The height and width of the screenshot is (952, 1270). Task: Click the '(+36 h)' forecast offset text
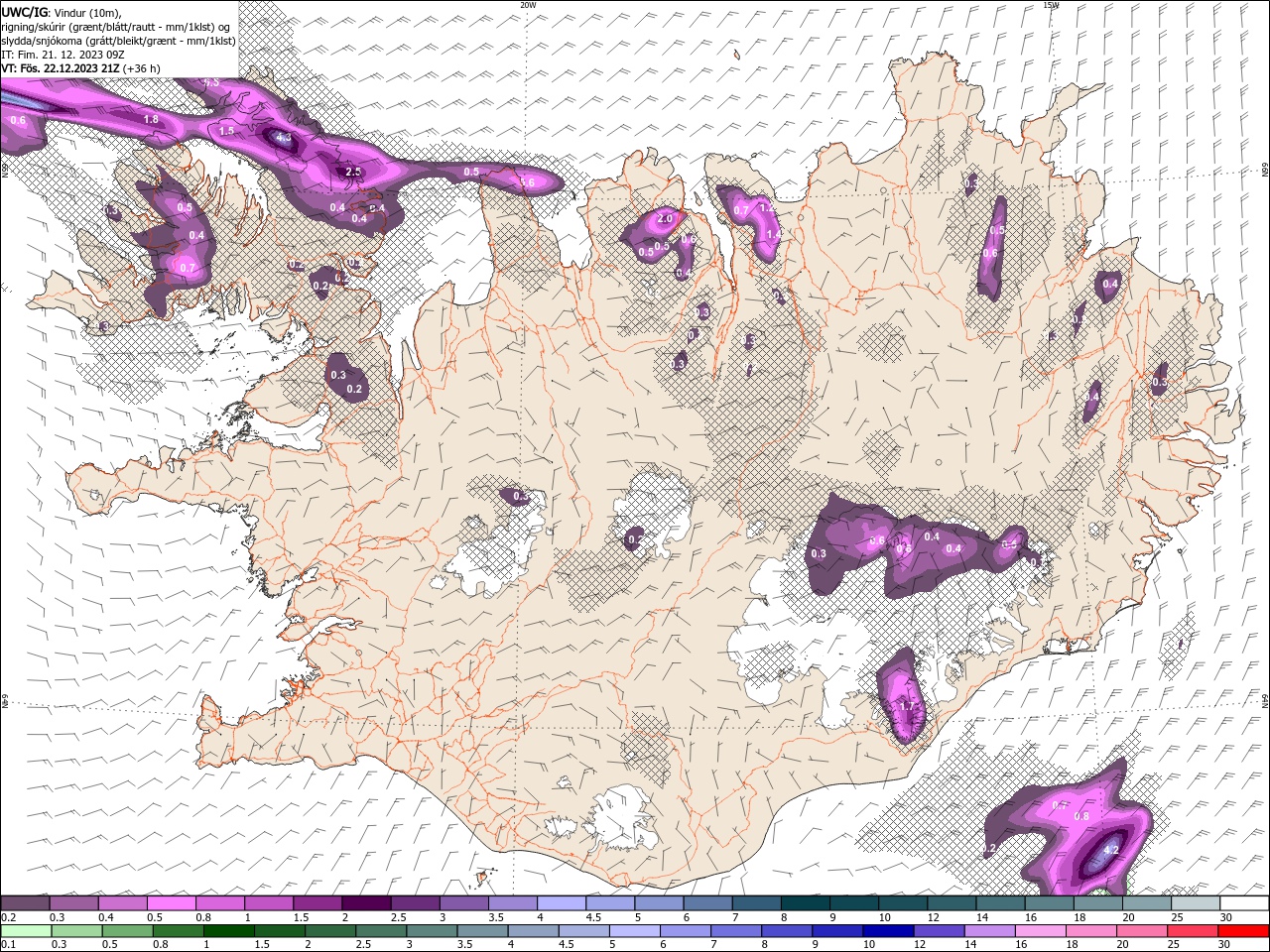[x=142, y=68]
